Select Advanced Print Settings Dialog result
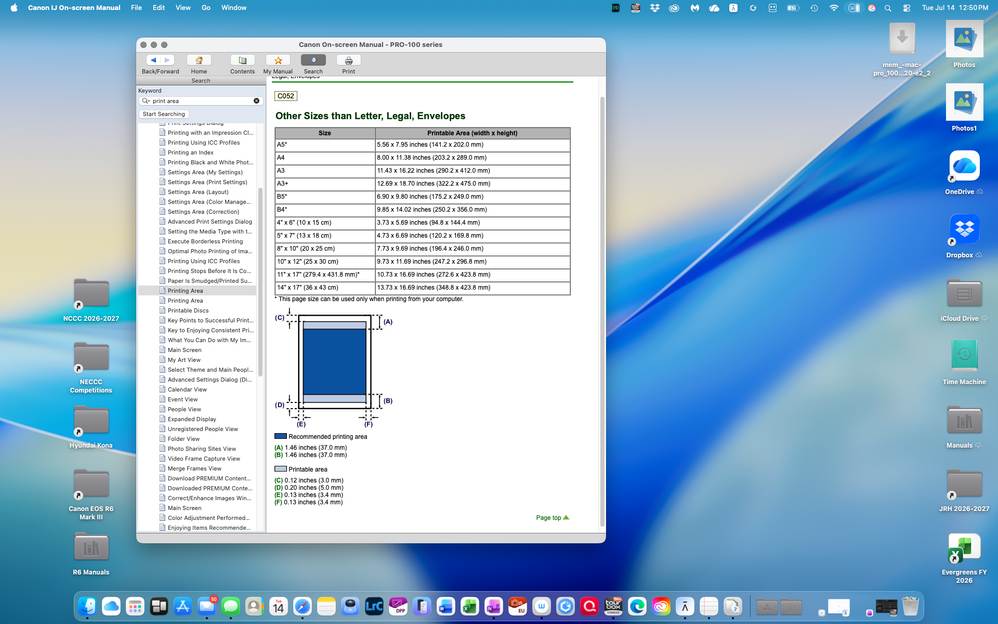Viewport: 998px width, 624px height. click(x=209, y=222)
